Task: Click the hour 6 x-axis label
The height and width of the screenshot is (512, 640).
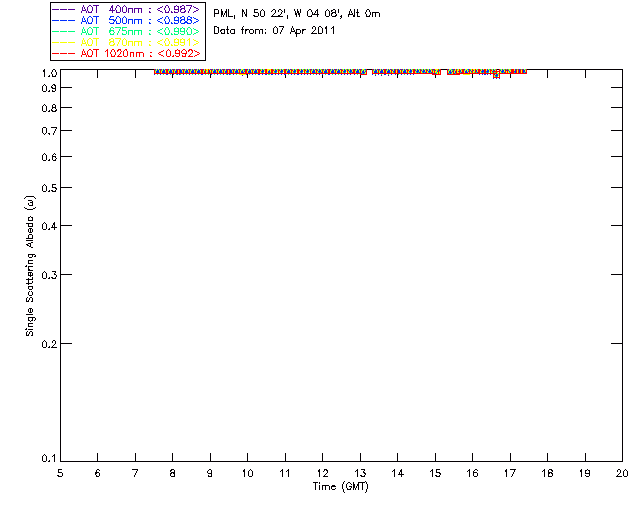Action: click(98, 473)
